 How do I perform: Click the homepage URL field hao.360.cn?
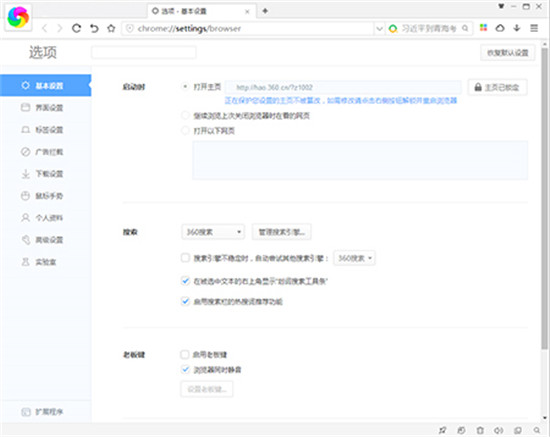(343, 87)
